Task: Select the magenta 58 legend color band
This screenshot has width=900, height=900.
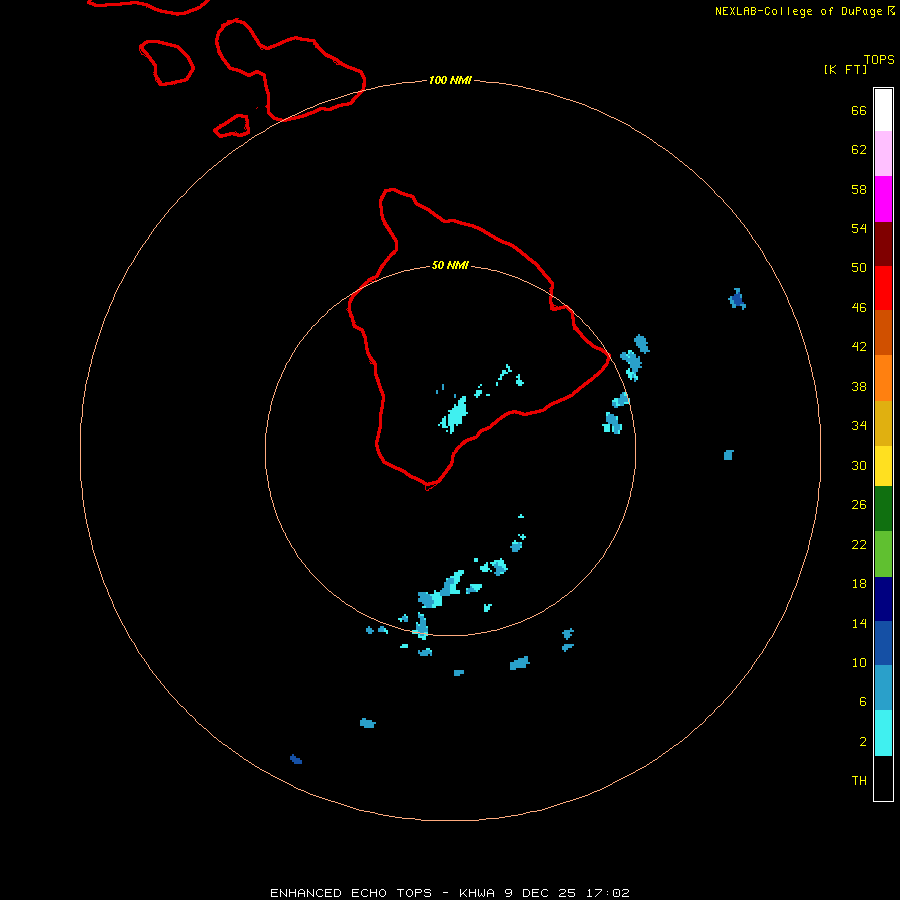Action: tap(883, 199)
